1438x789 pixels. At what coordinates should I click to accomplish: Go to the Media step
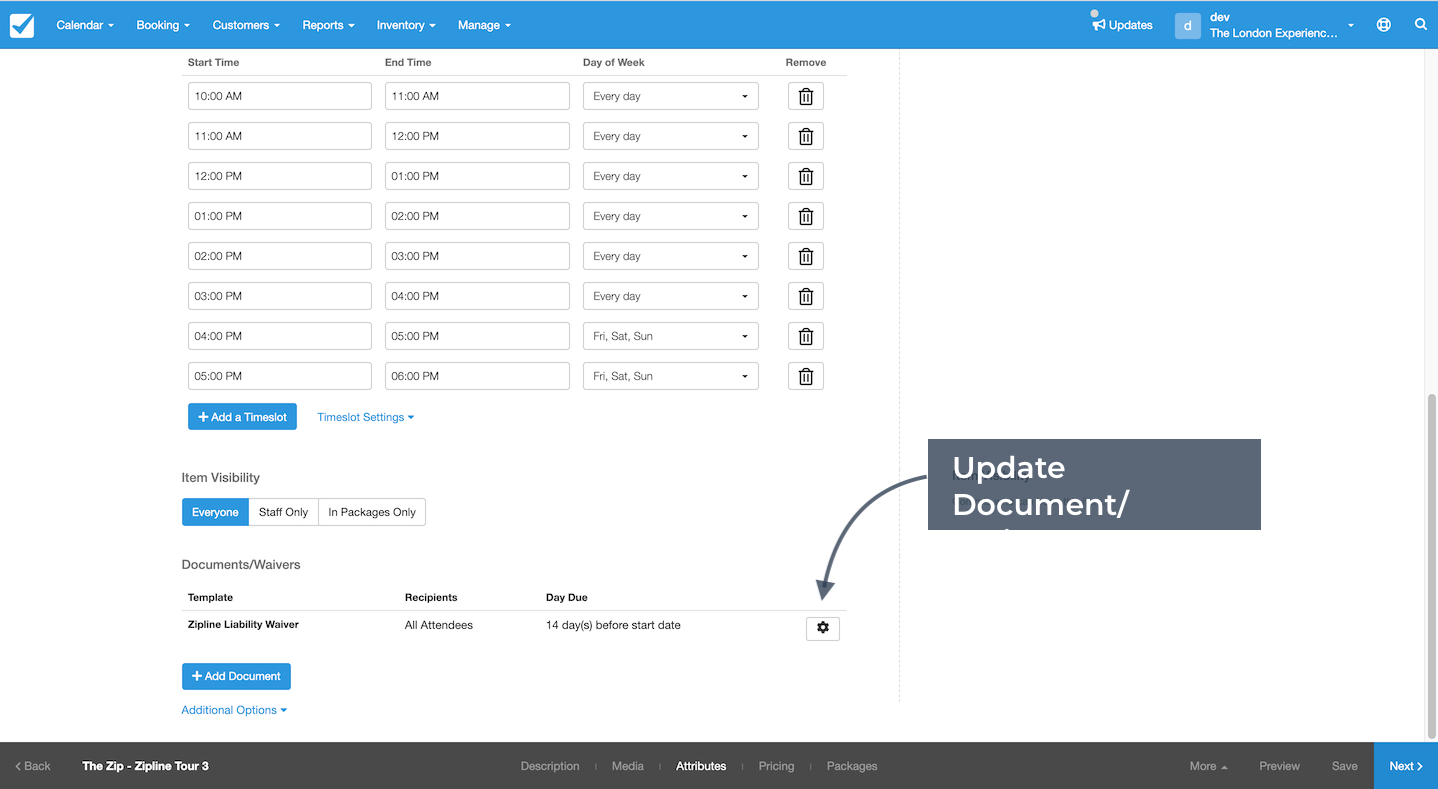click(628, 766)
